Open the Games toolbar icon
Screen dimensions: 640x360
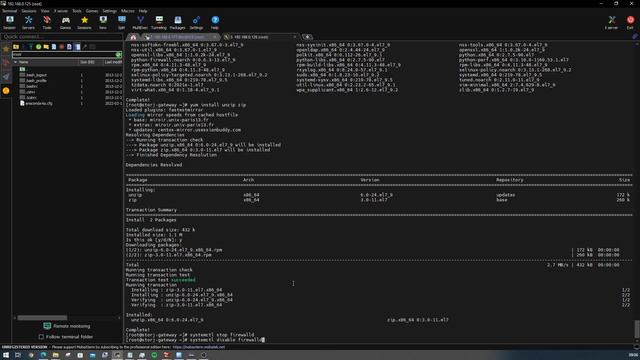tap(65, 22)
